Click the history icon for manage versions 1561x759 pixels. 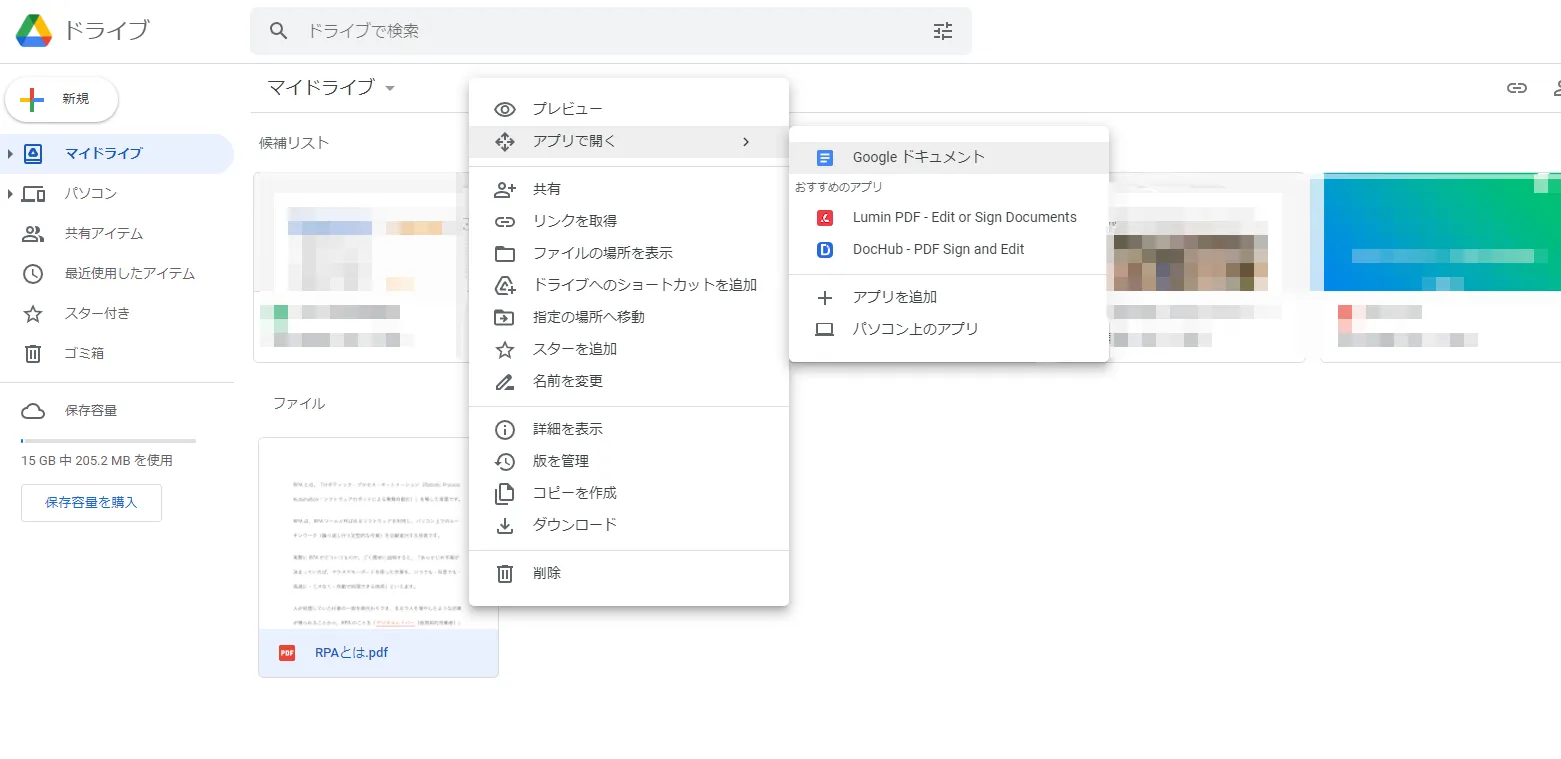pyautogui.click(x=505, y=461)
